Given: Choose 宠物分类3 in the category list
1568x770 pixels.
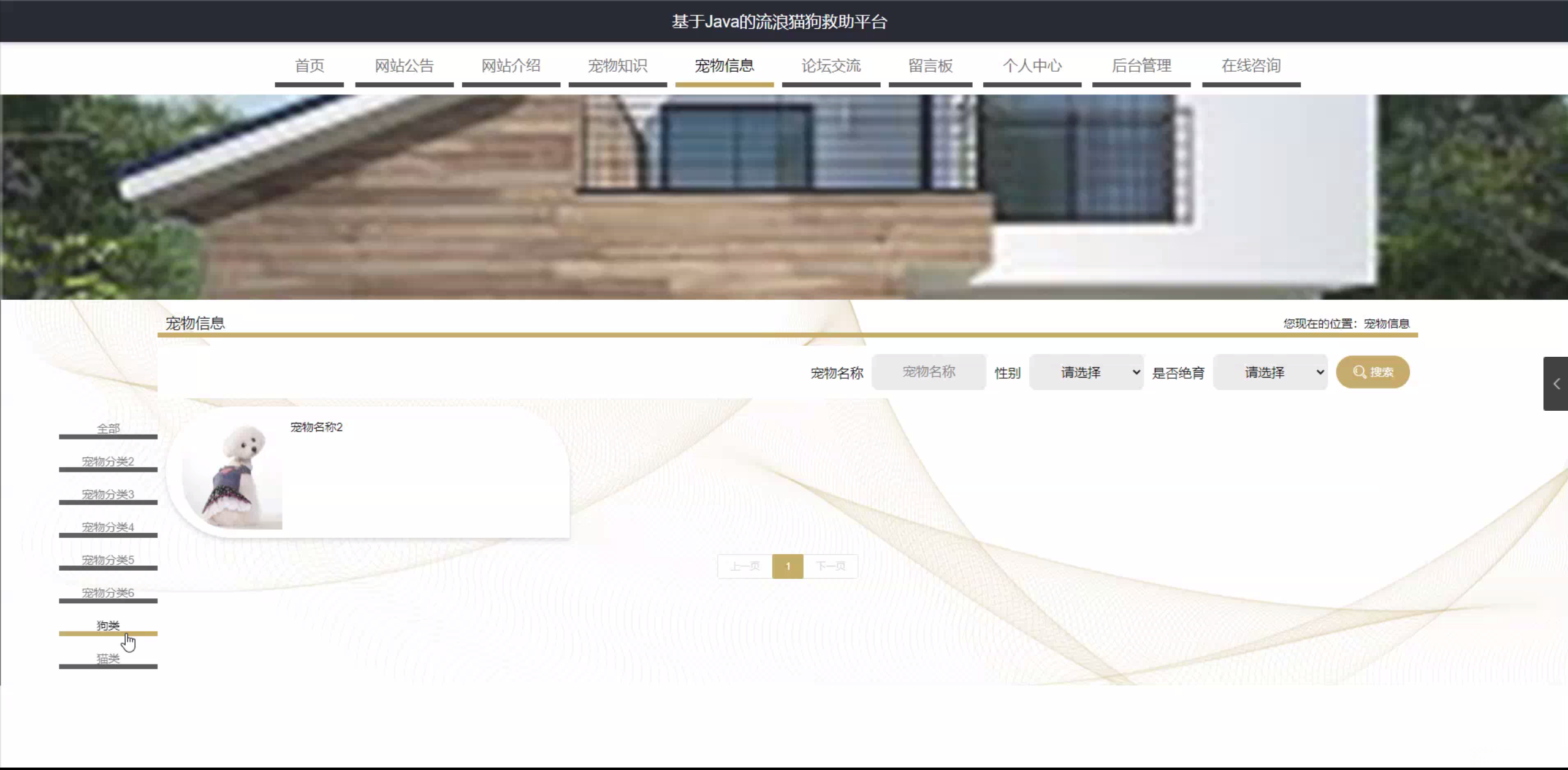Looking at the screenshot, I should pos(108,494).
